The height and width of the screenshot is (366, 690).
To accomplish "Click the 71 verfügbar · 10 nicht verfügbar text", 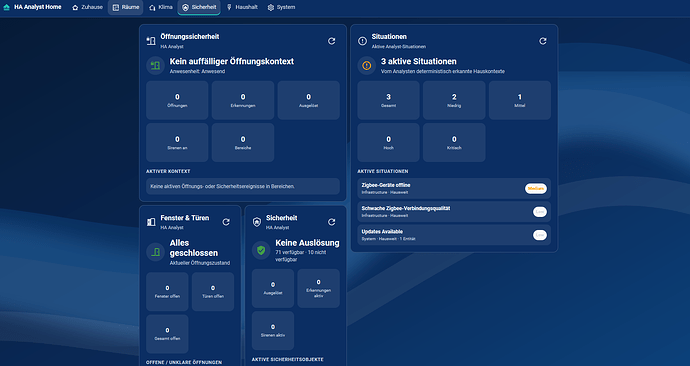I will point(301,256).
